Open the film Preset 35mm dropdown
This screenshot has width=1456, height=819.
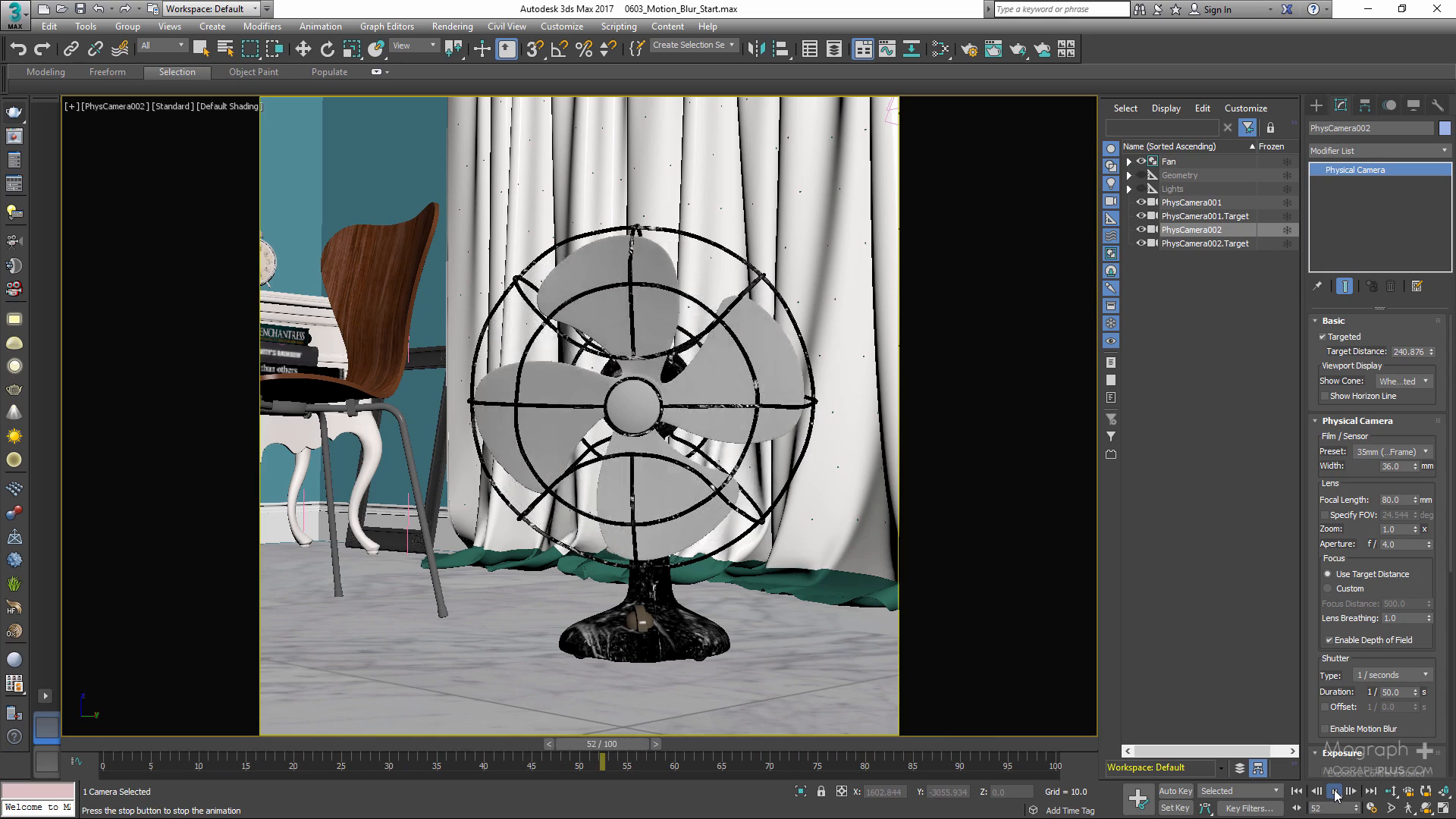tap(1392, 452)
